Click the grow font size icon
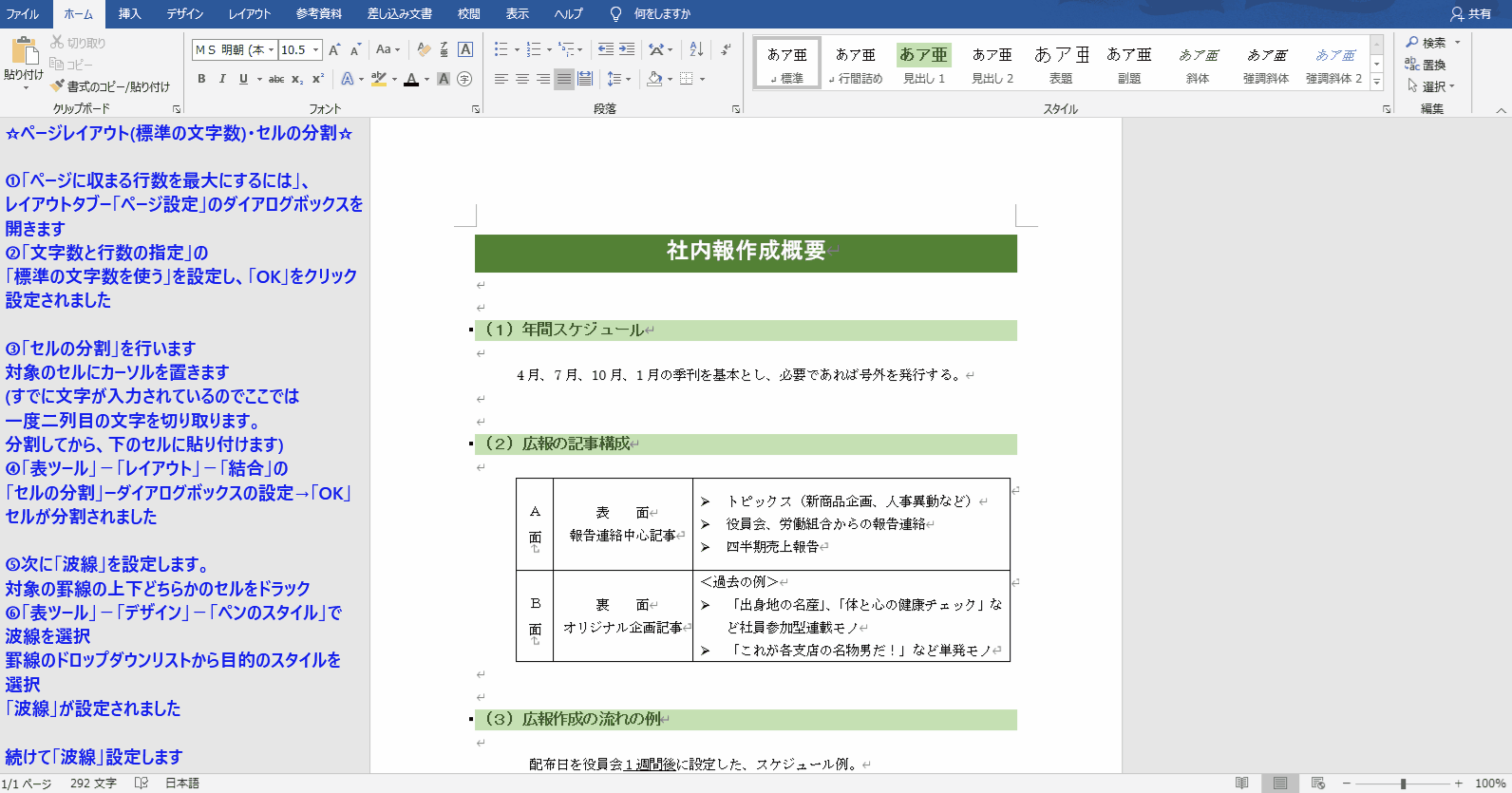This screenshot has width=1512, height=793. point(334,49)
